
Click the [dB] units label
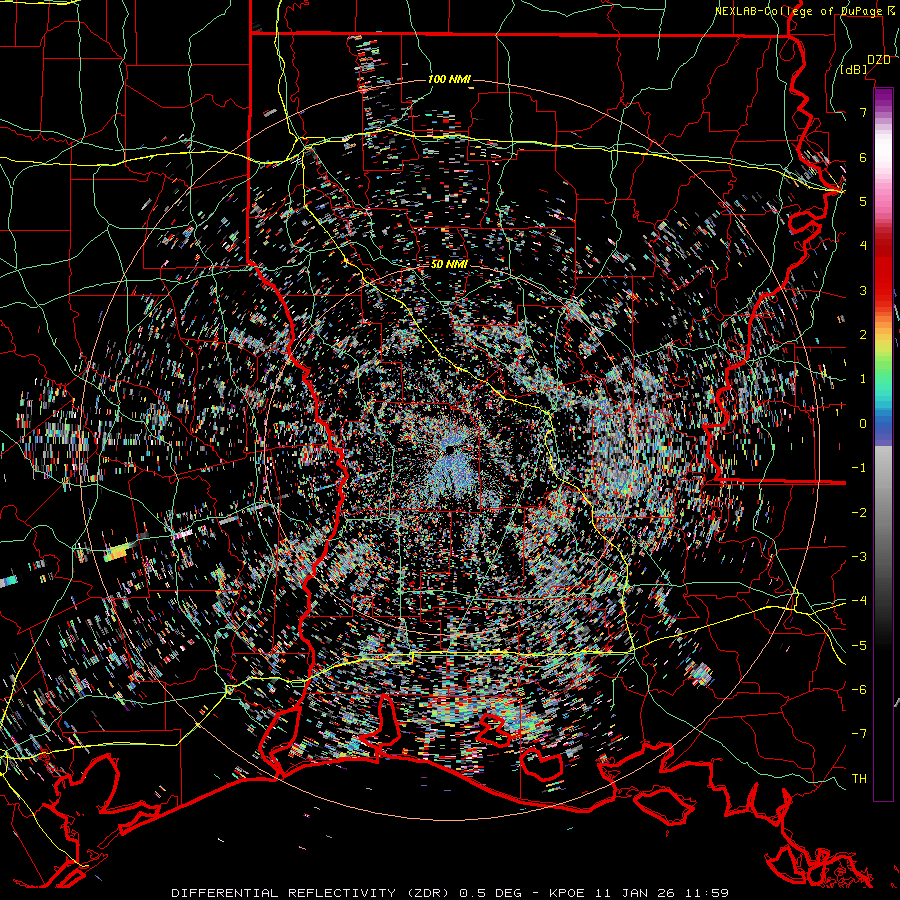click(854, 70)
